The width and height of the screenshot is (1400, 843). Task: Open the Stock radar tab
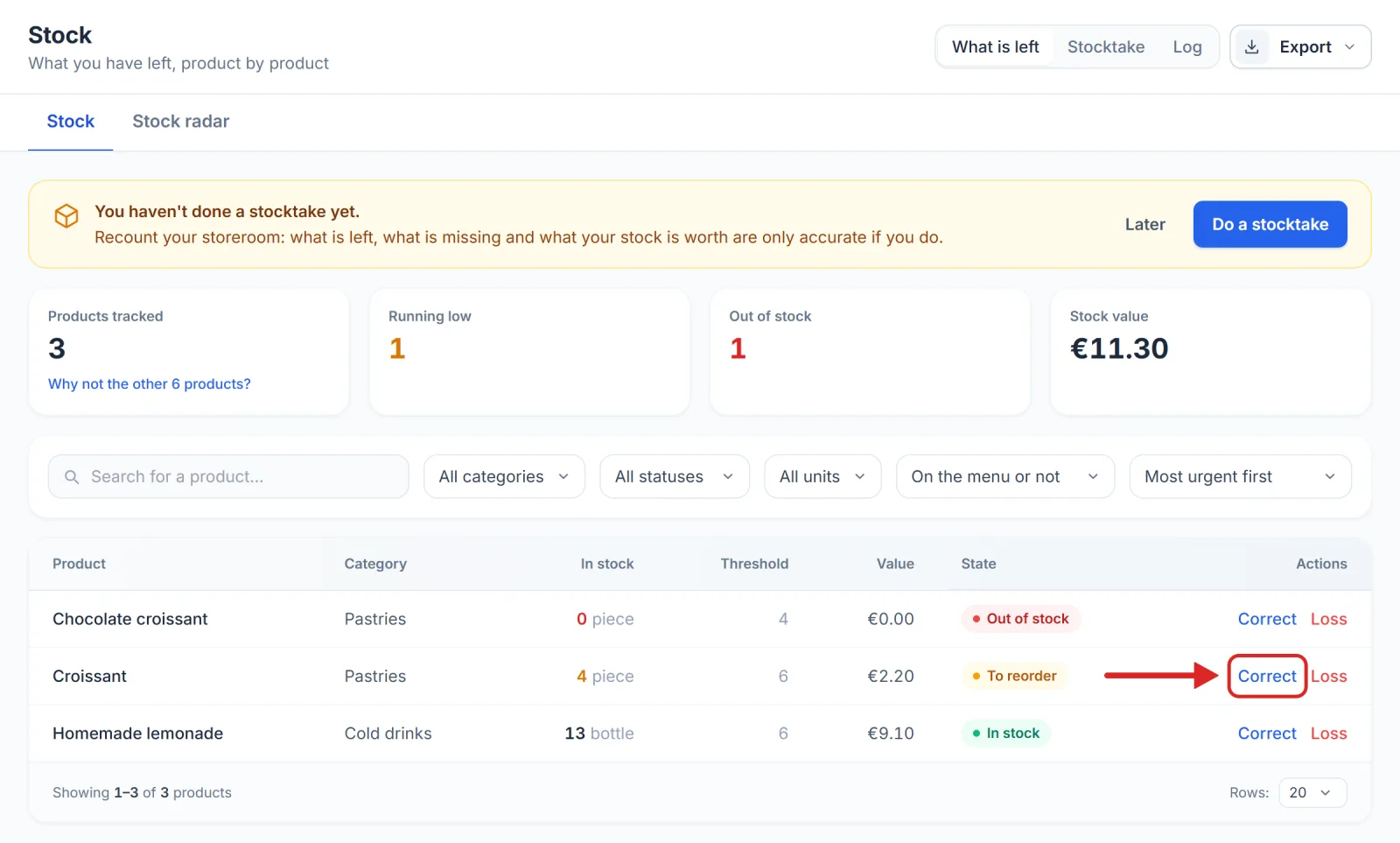(181, 122)
